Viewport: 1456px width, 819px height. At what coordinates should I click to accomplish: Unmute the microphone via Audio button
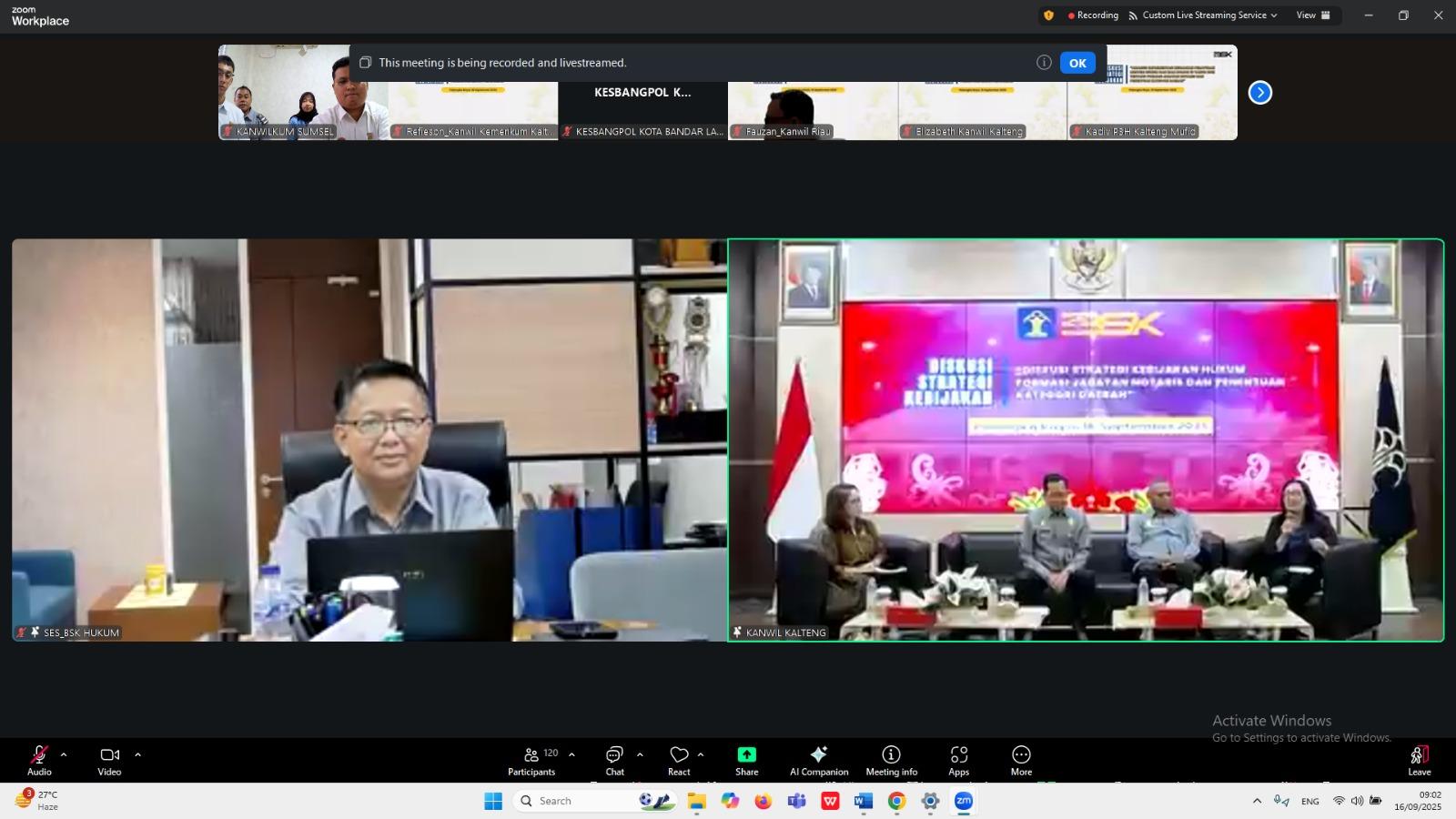tap(39, 761)
